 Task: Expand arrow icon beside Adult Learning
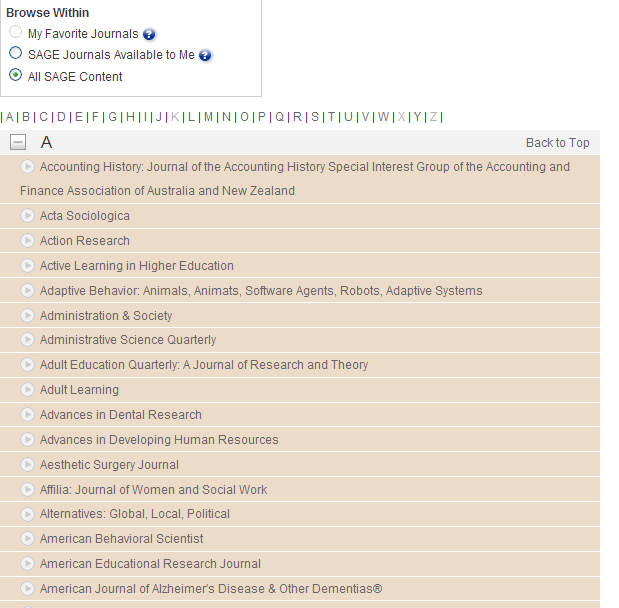[x=27, y=390]
